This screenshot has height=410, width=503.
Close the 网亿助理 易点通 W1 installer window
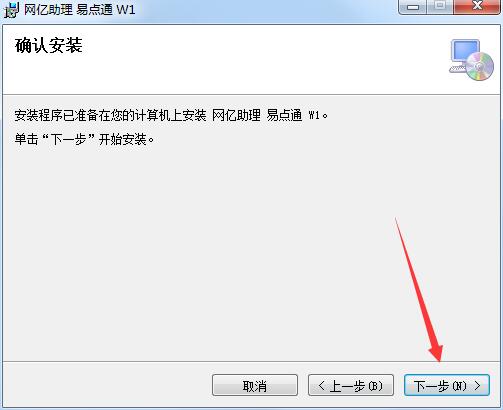coord(477,6)
